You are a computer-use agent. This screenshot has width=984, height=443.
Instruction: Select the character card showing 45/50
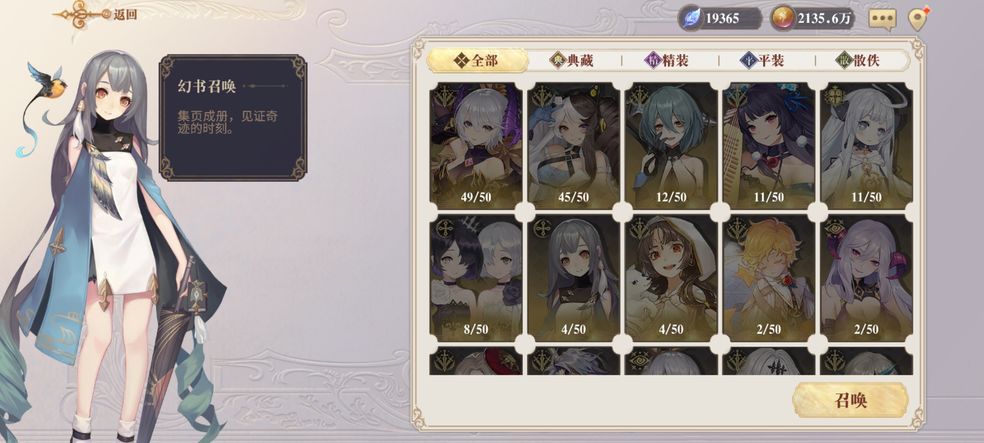[x=574, y=146]
